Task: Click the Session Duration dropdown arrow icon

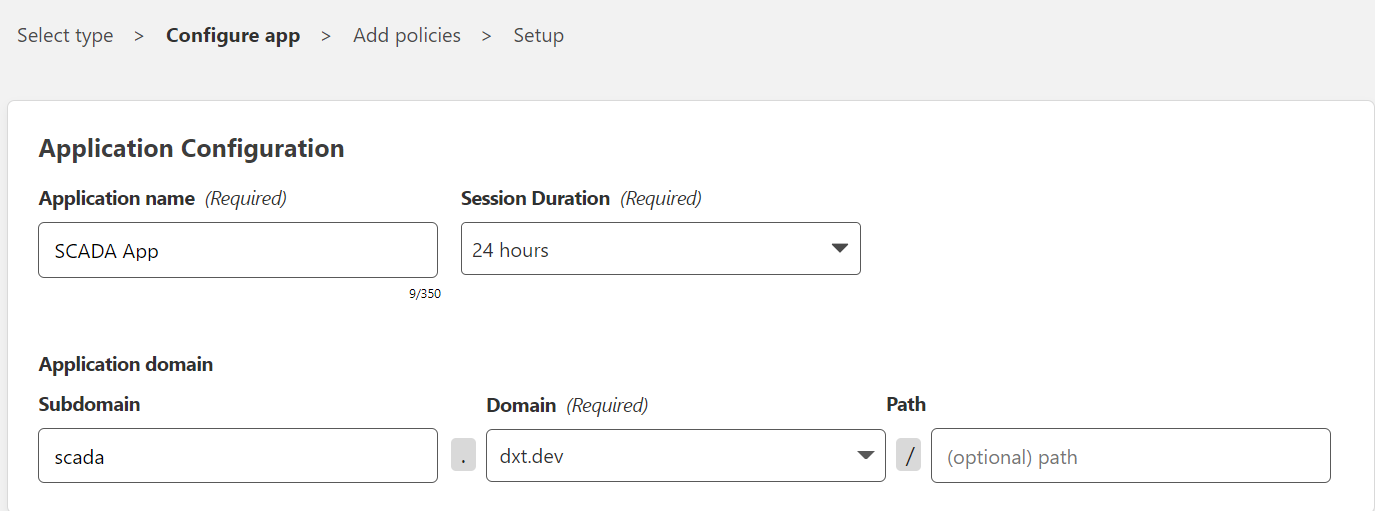Action: coord(840,249)
